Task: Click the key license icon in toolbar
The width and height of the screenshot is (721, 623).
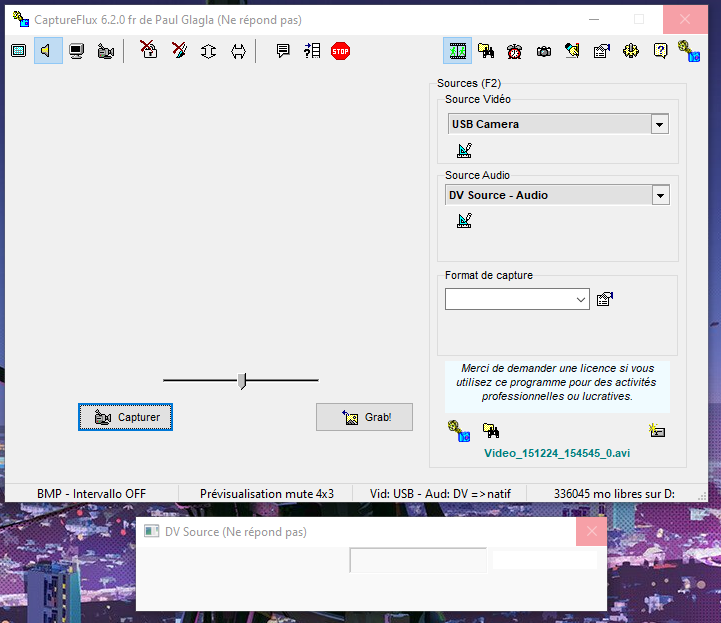Action: [689, 51]
